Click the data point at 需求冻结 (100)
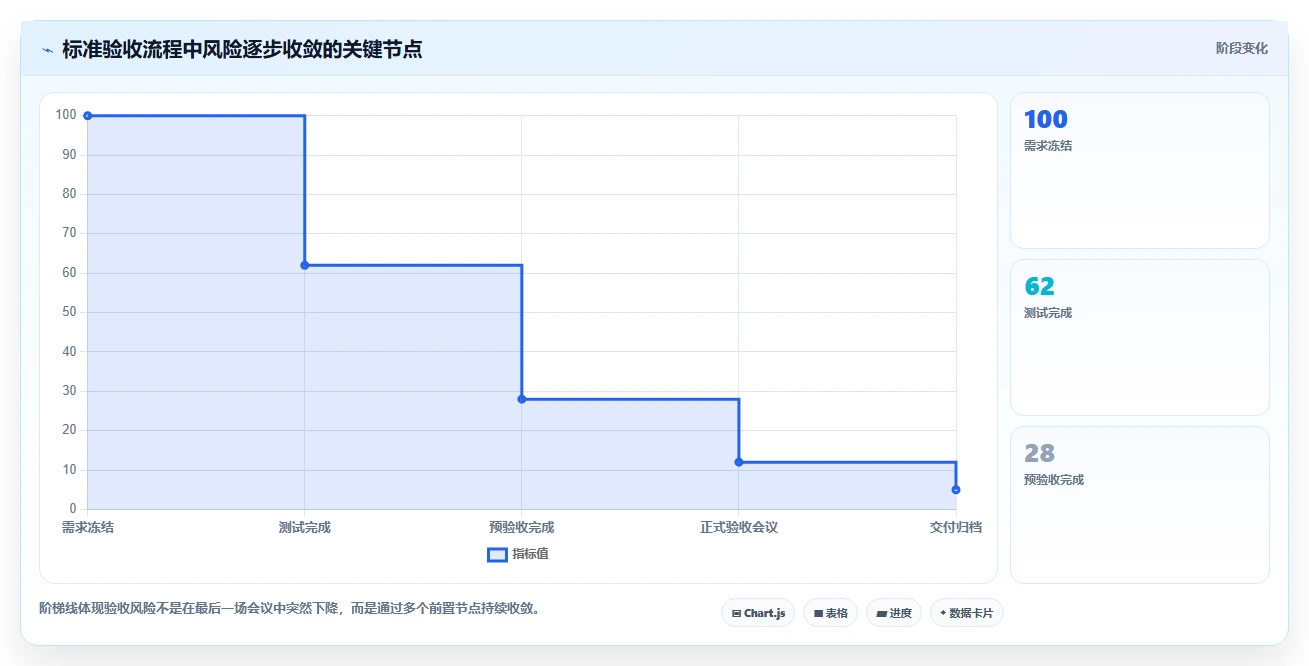1309x666 pixels. coord(88,116)
